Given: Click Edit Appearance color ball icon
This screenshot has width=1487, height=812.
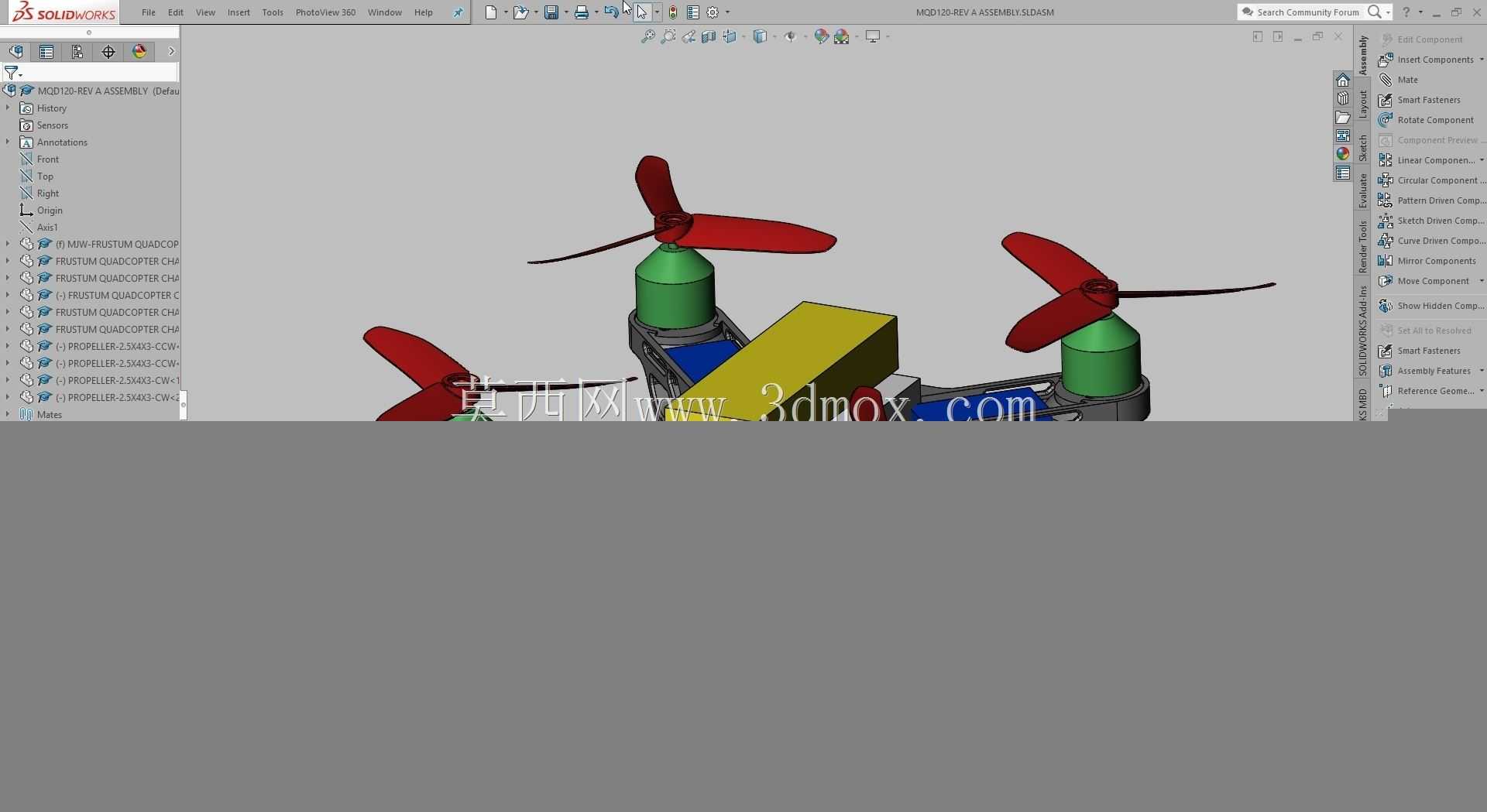Looking at the screenshot, I should coord(822,36).
